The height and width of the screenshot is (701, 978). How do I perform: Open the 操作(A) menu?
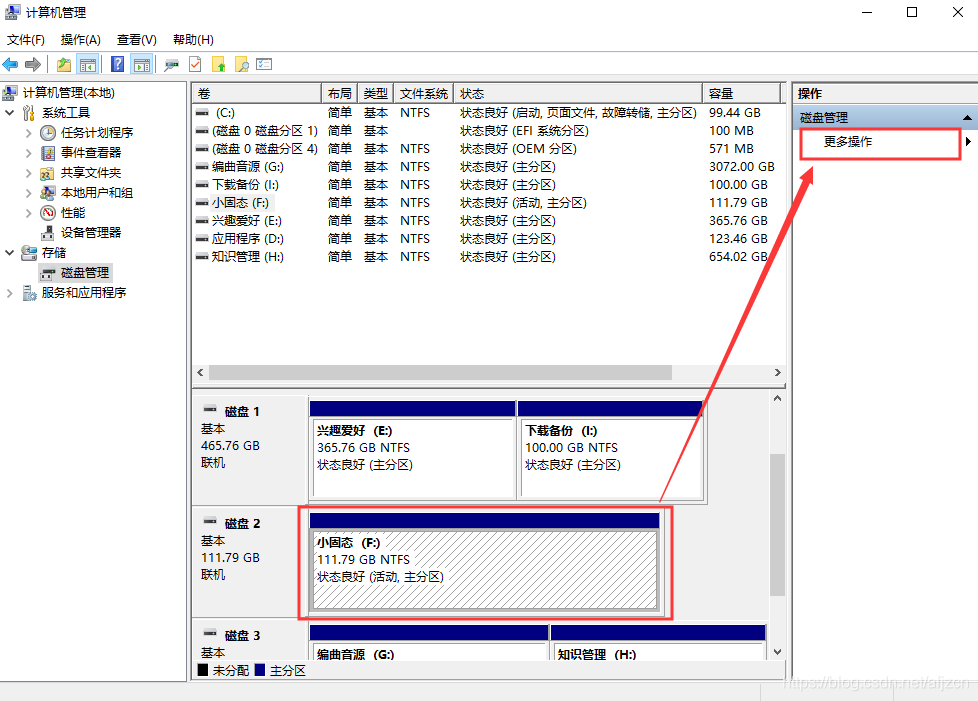(x=80, y=40)
